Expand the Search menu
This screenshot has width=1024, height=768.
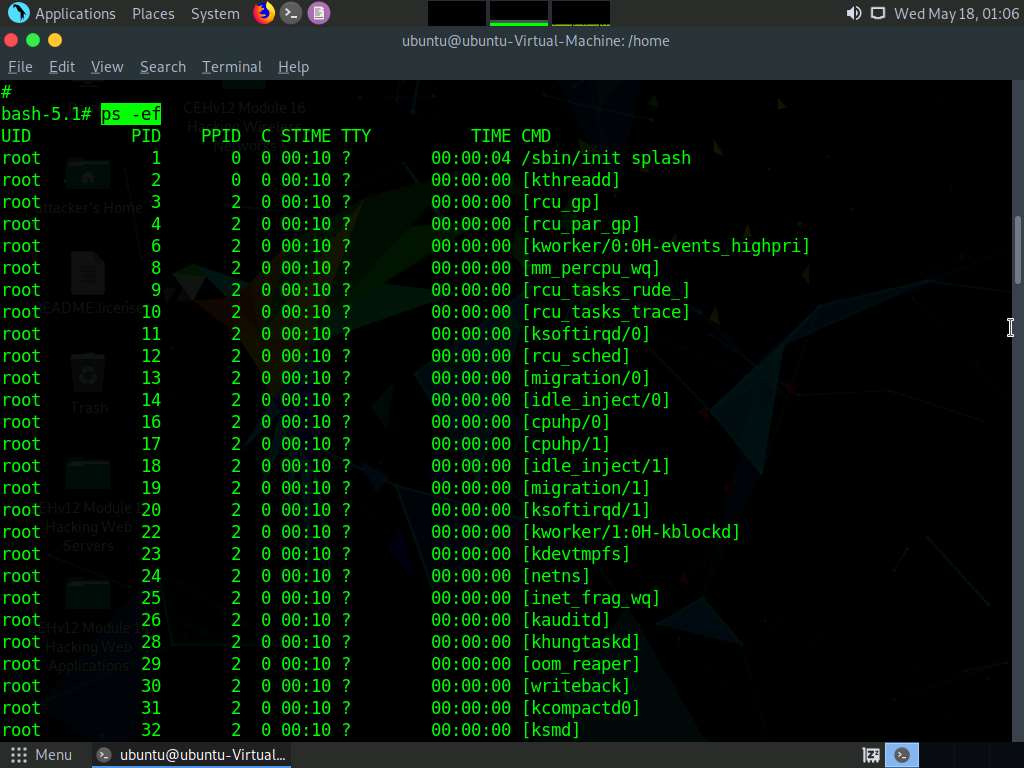(x=163, y=67)
